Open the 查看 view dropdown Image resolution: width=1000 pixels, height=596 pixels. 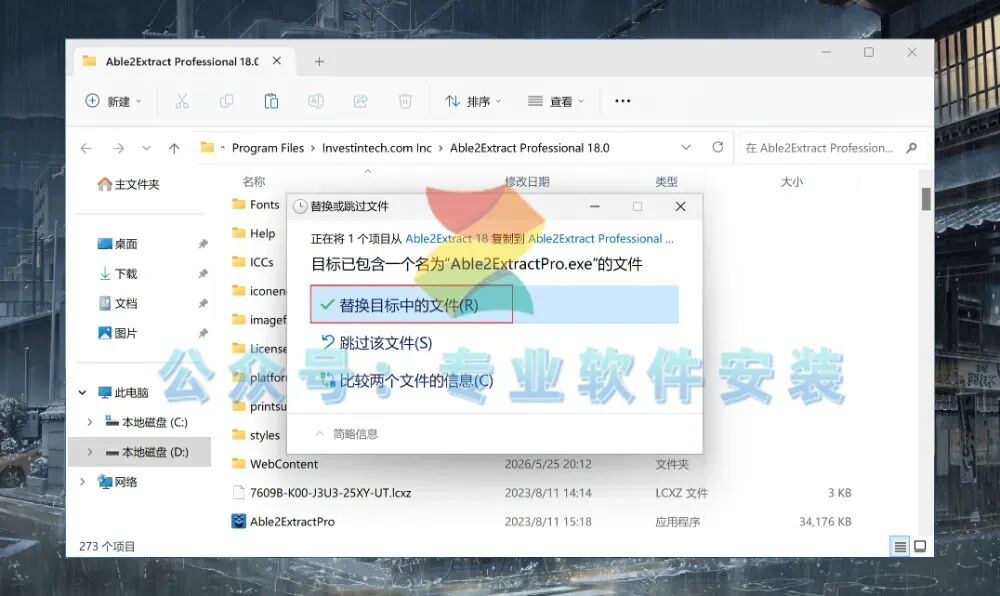click(x=555, y=101)
